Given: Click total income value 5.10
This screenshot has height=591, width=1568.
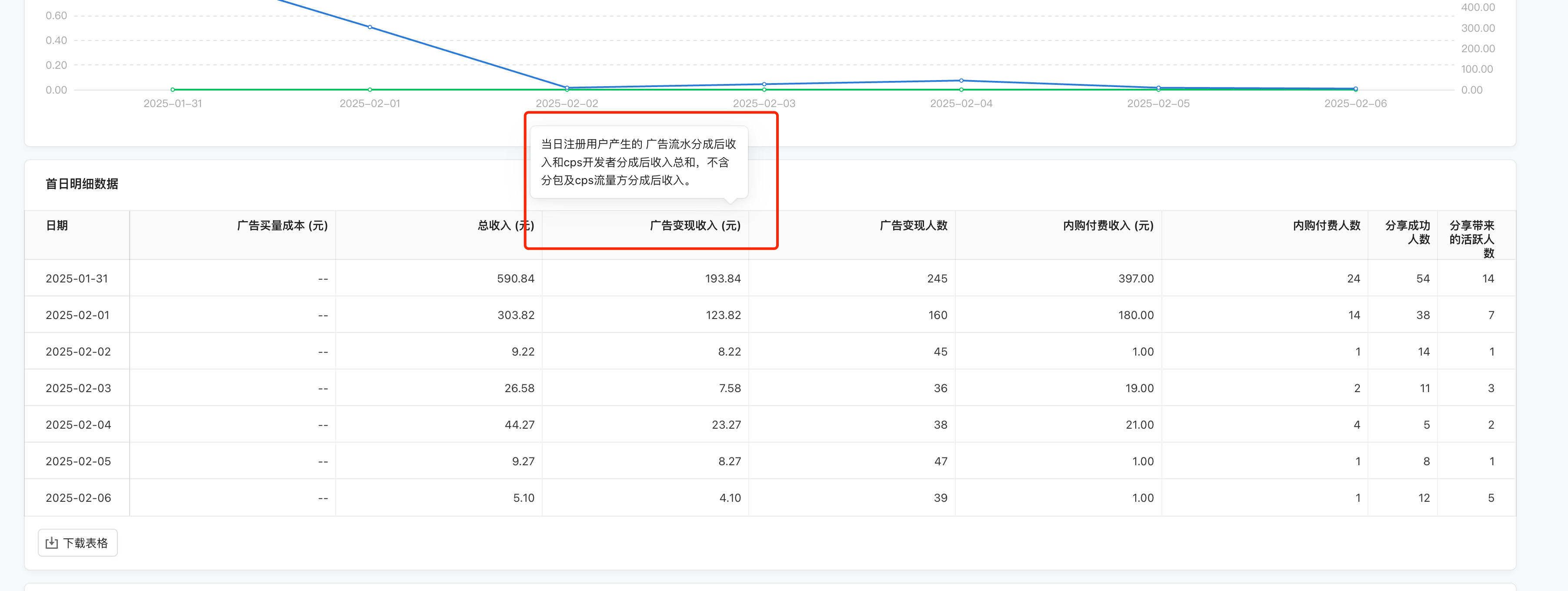Looking at the screenshot, I should pyautogui.click(x=524, y=498).
